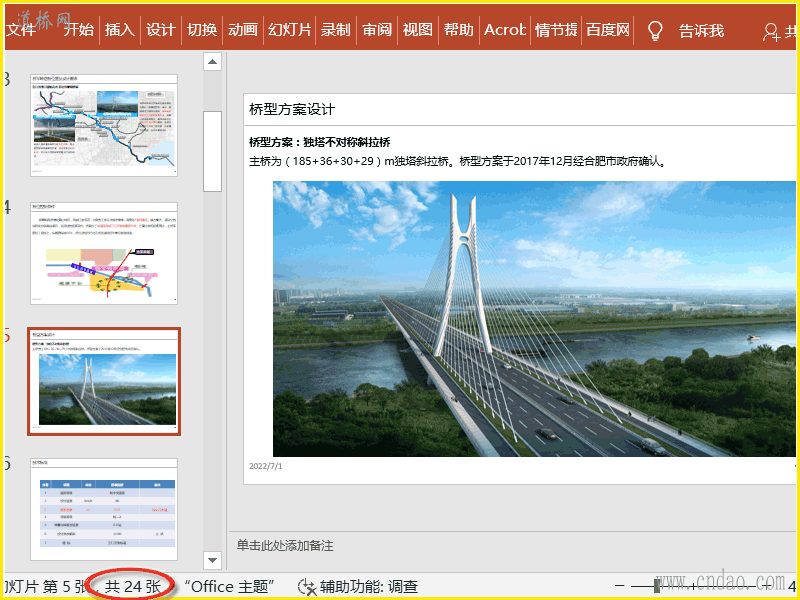Click 辅助功能: 调查 in status bar

click(369, 587)
